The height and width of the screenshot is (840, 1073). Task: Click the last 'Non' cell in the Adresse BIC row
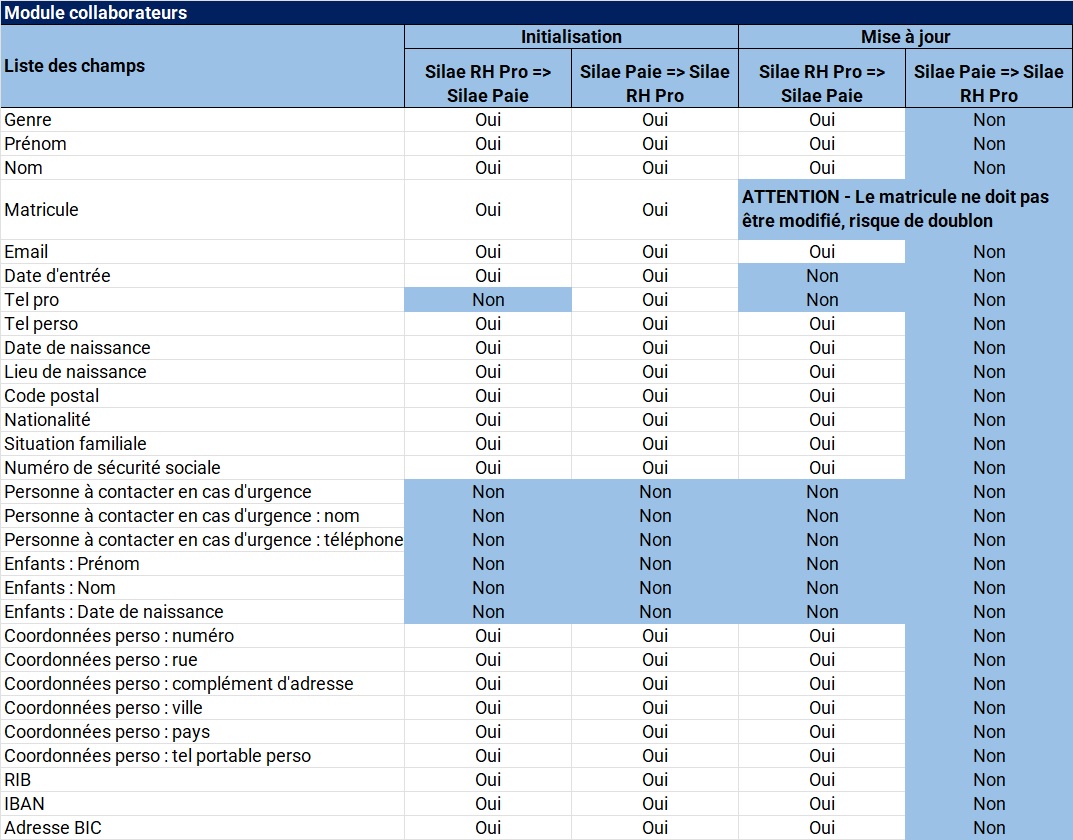[x=989, y=828]
